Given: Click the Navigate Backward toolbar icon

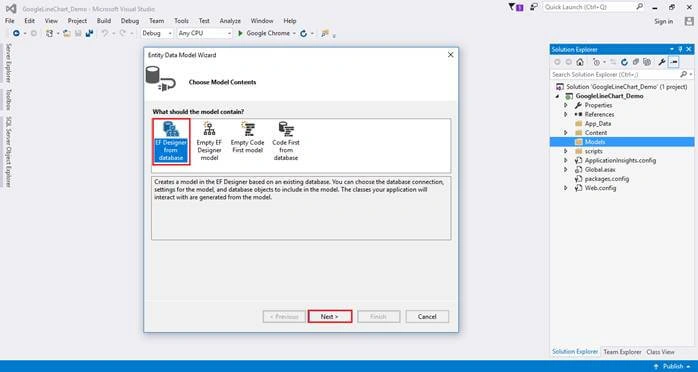Looking at the screenshot, I should coord(16,33).
